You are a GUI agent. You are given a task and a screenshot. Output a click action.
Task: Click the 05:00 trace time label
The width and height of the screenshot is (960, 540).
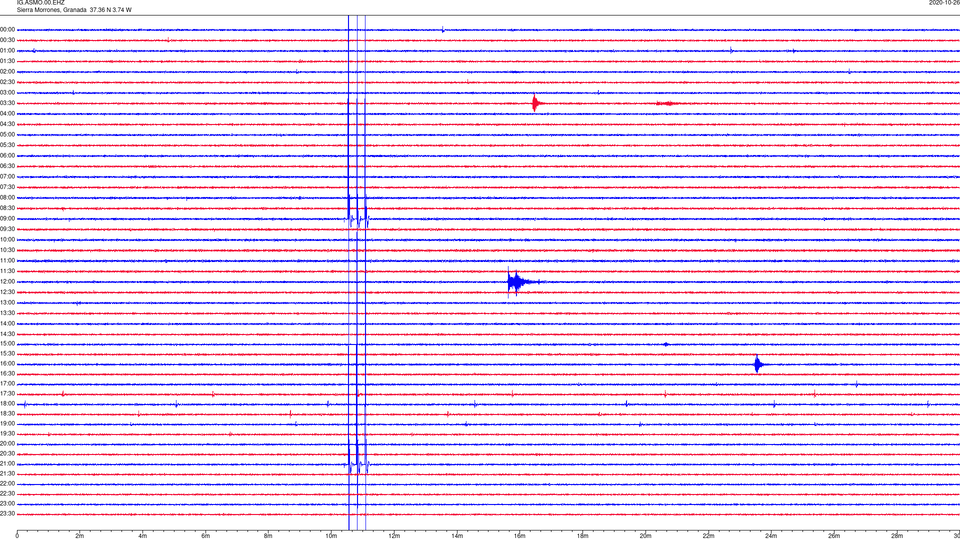click(x=7, y=135)
